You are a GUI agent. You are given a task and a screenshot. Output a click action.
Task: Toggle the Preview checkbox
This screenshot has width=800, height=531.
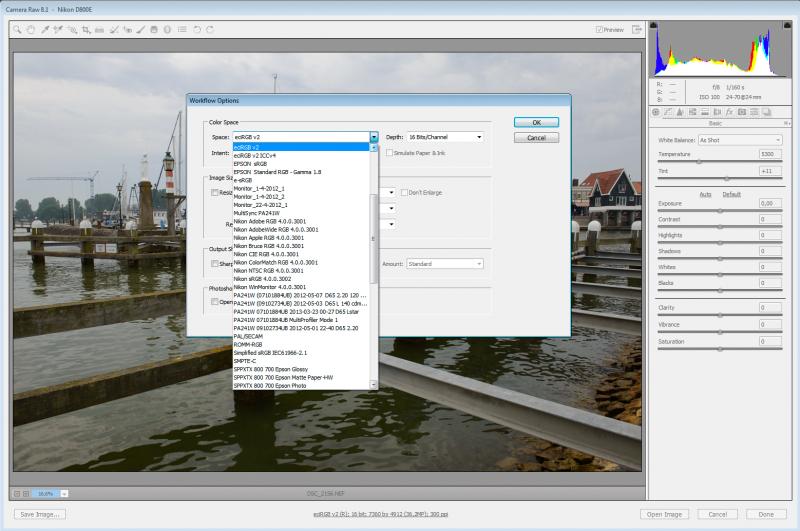599,30
